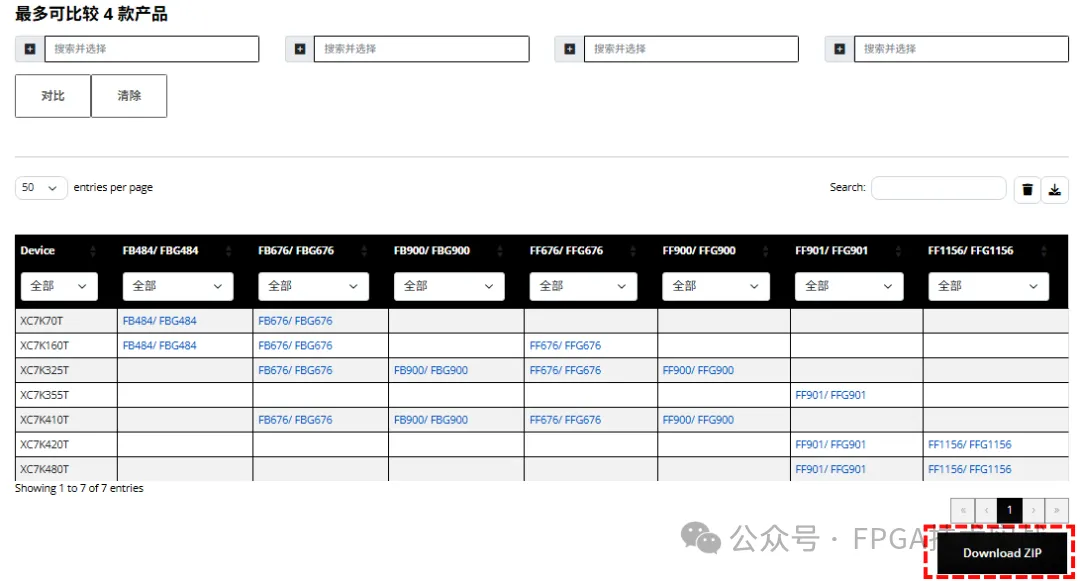Open FF1156/ FFG1156 link for XC7K420T

pos(970,445)
